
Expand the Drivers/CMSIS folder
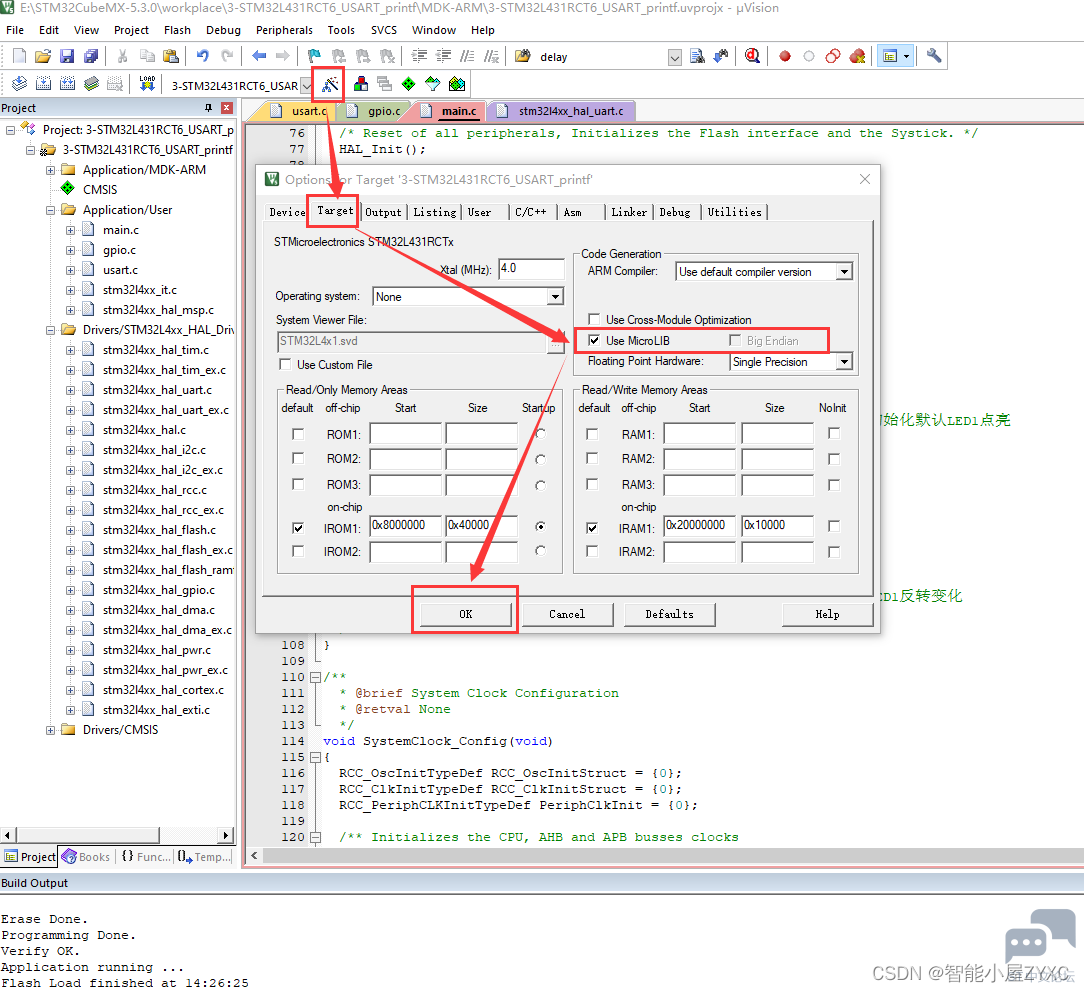point(50,730)
